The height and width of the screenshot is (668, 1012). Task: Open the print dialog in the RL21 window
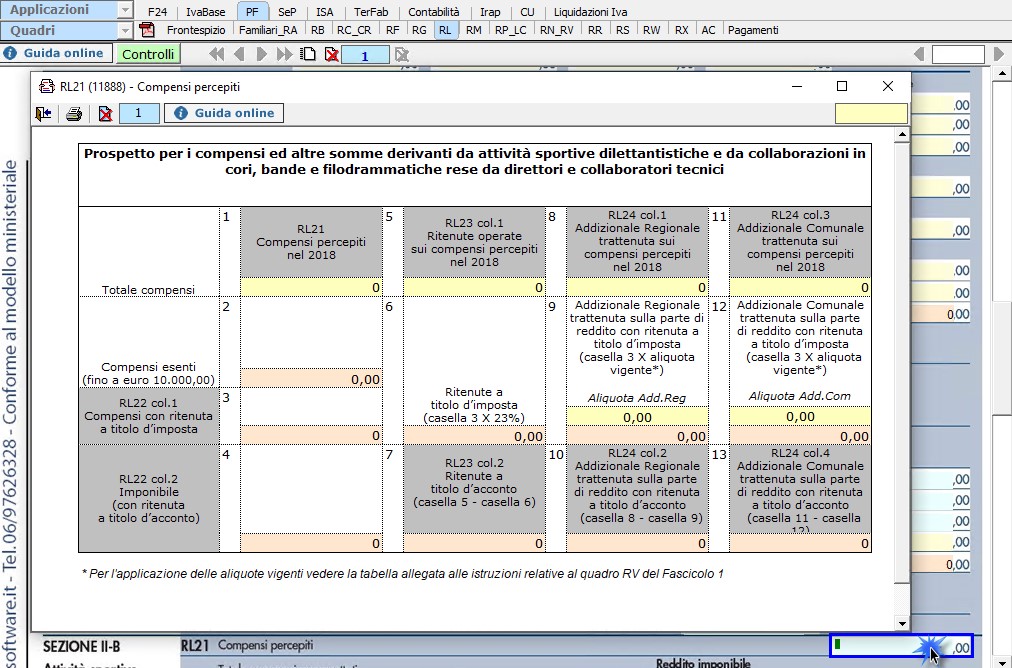click(72, 113)
